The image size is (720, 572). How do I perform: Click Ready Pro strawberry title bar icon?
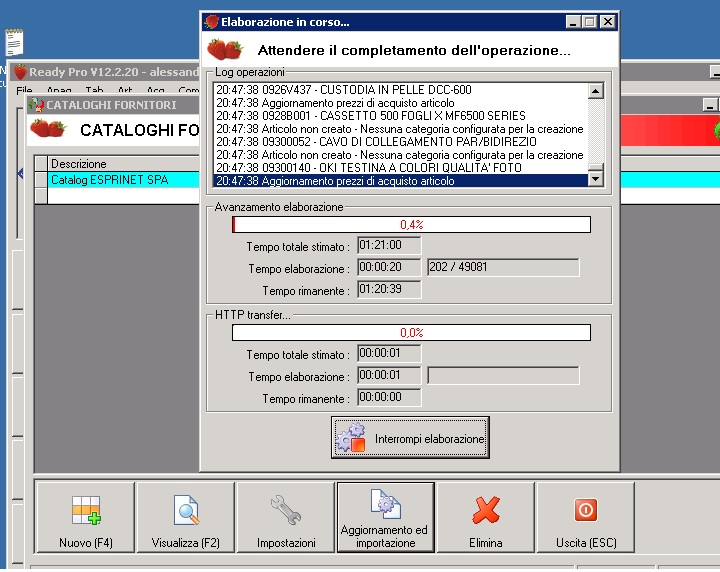[20, 72]
